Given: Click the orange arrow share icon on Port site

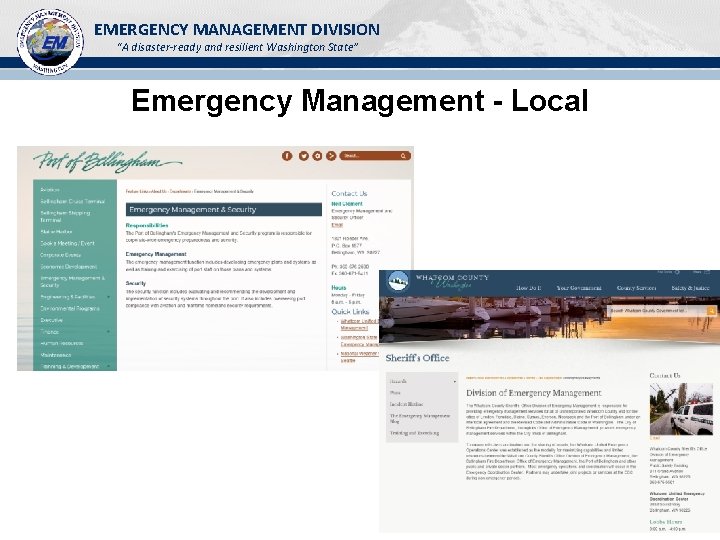Looking at the screenshot, I should (x=331, y=156).
